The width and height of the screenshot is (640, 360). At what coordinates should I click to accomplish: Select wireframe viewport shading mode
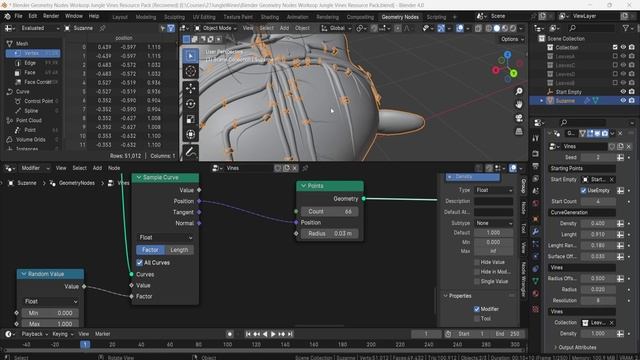(x=489, y=28)
